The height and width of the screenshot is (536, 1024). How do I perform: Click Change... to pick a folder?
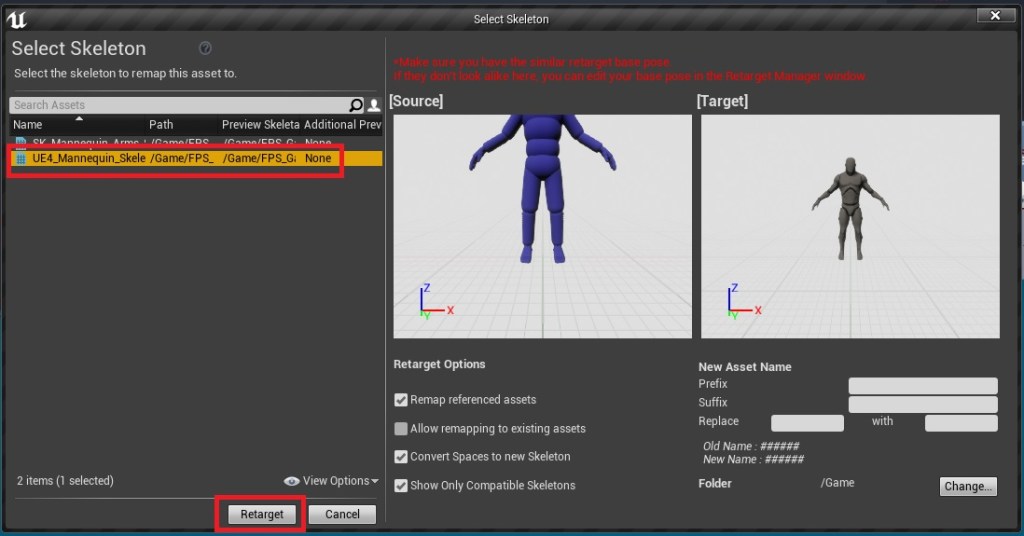pos(968,487)
